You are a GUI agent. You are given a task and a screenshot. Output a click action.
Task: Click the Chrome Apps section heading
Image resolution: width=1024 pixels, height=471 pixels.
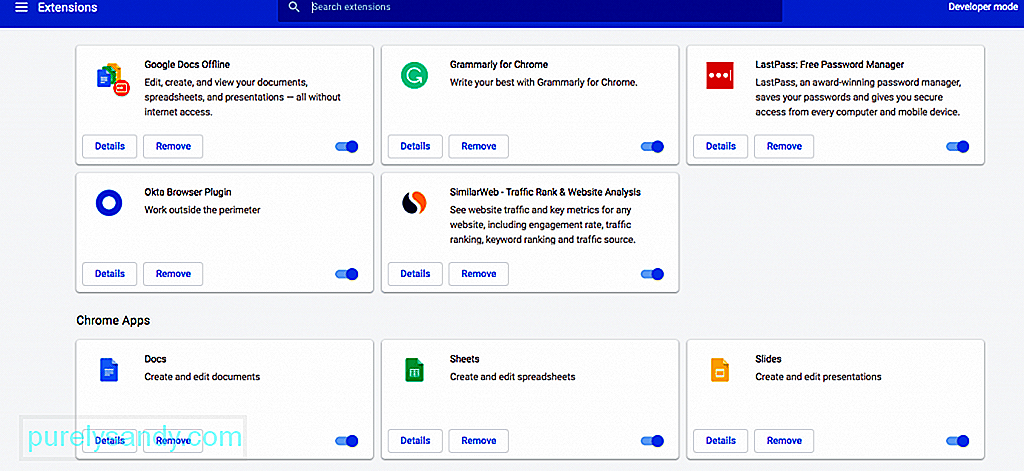113,321
